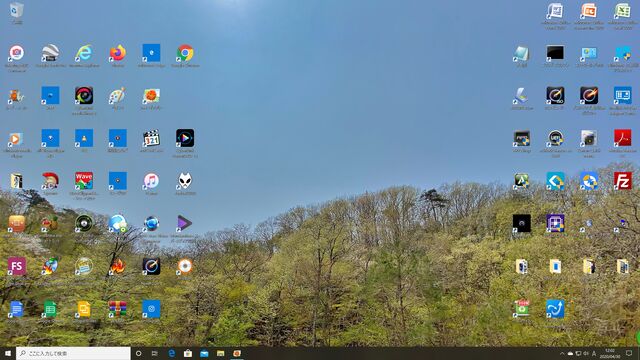640x360 pixels.
Task: Click the red camera app shortcut
Action: coord(16,53)
